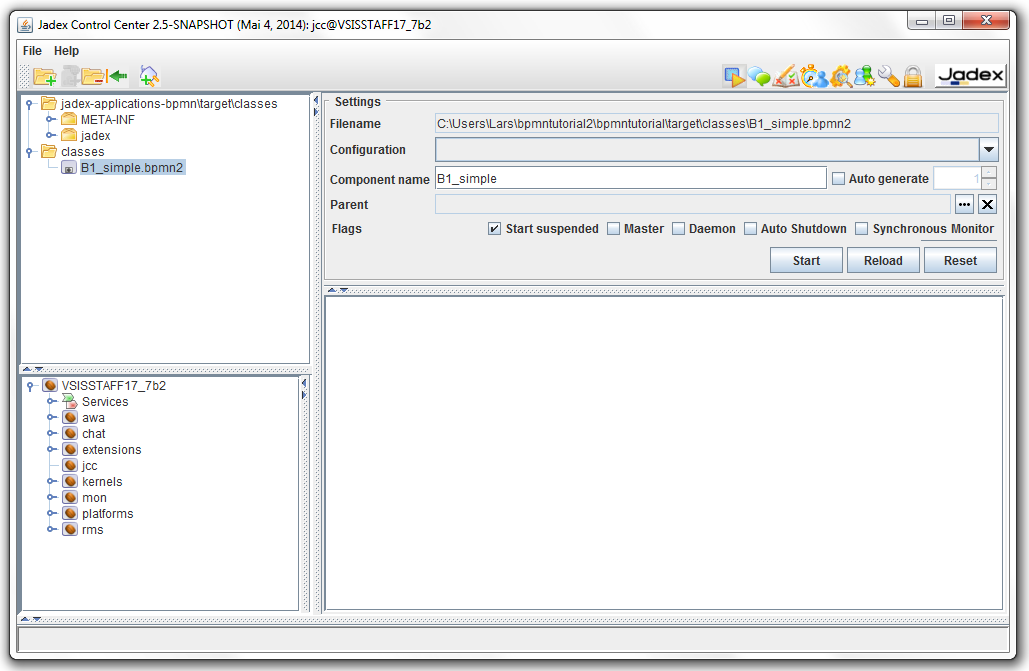The image size is (1029, 671).
Task: Open the chat speech bubbles plugin
Action: coord(760,77)
